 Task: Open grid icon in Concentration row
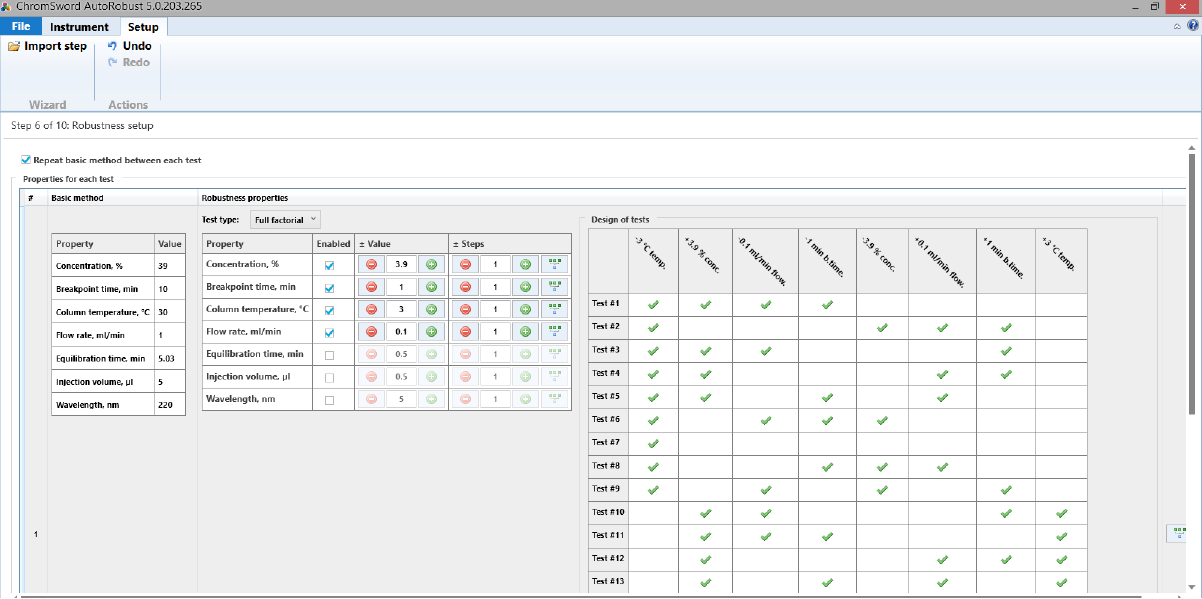554,265
